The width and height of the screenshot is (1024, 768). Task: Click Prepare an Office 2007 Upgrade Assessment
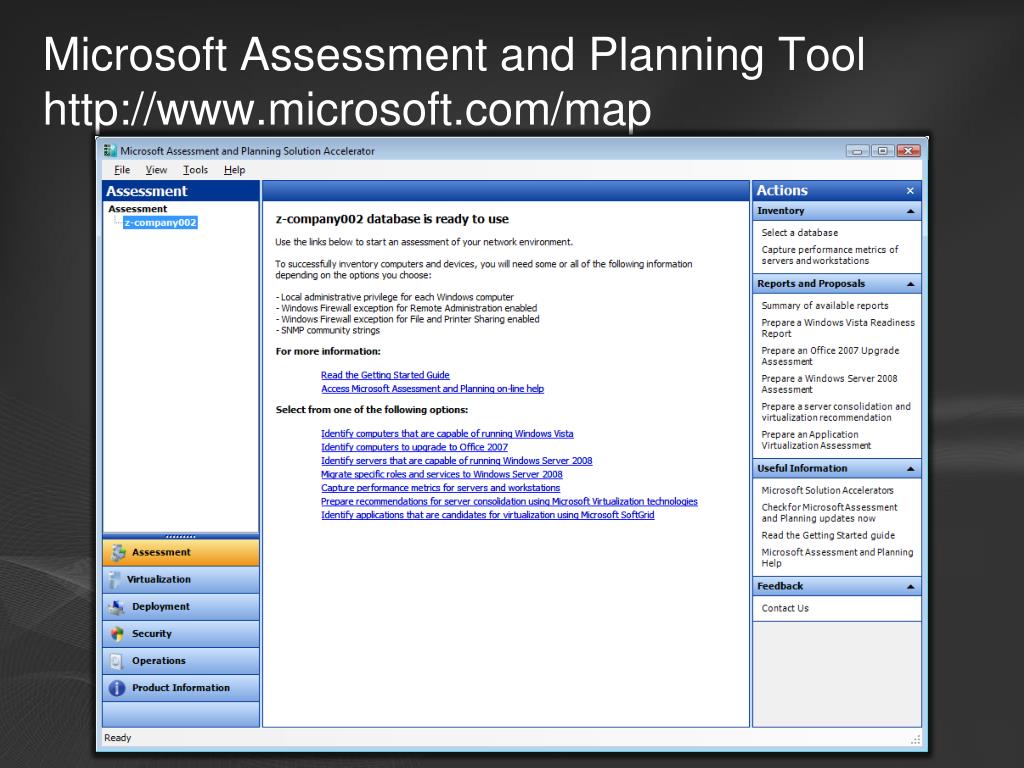(830, 356)
